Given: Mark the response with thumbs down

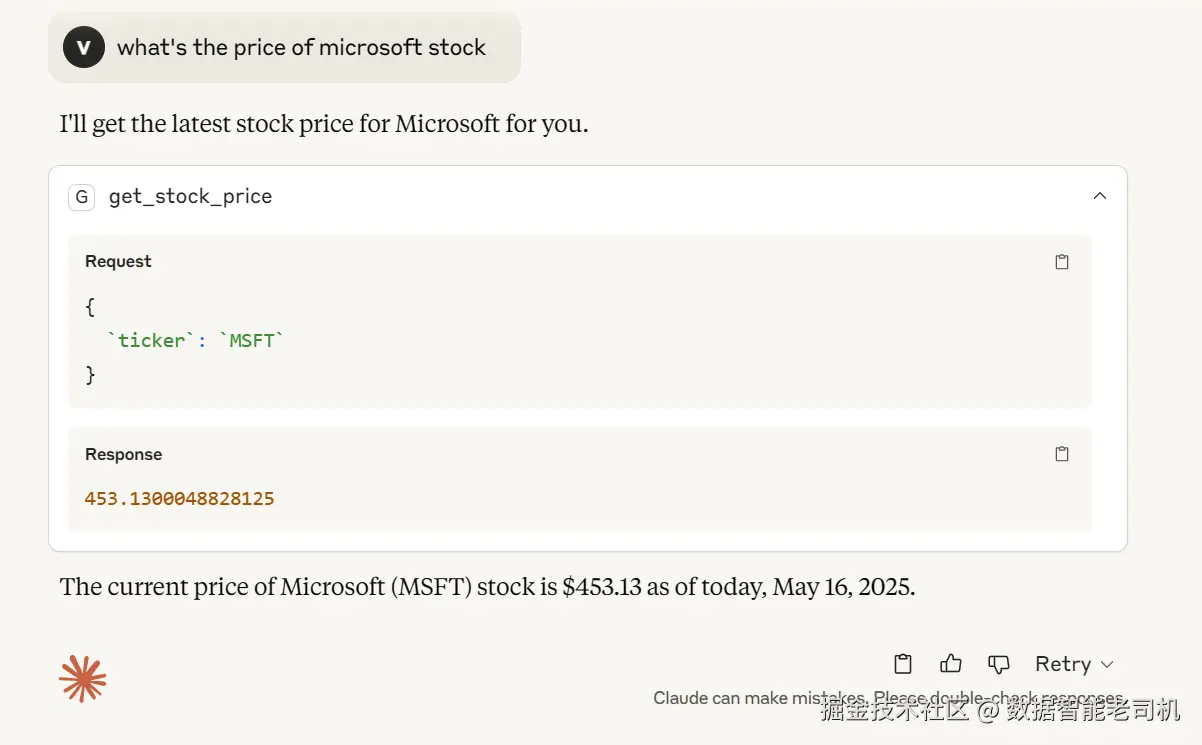Looking at the screenshot, I should 998,664.
